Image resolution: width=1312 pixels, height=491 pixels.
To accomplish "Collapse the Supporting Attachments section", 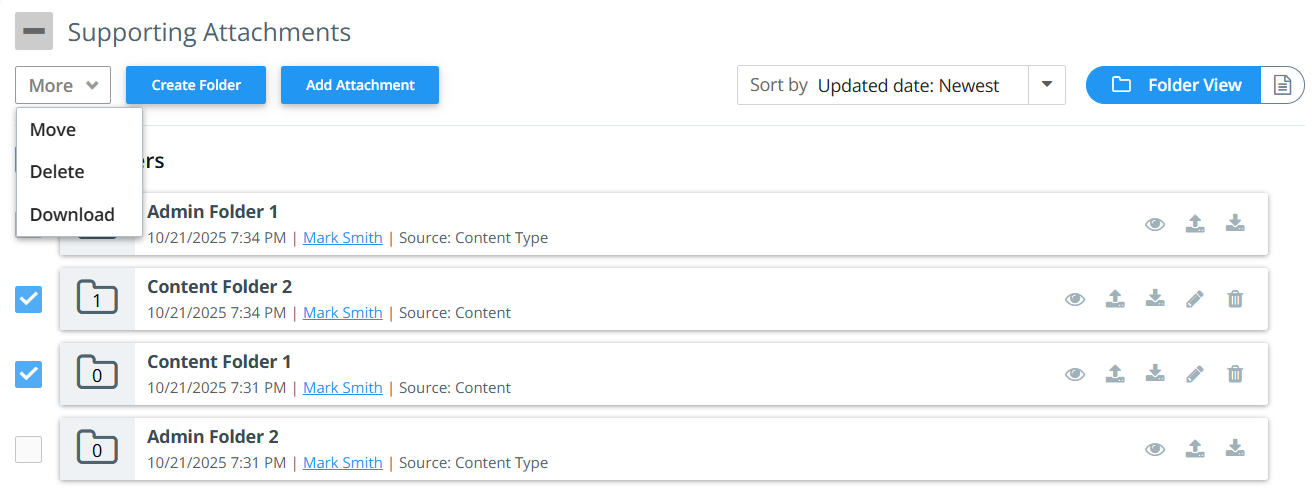I will tap(34, 32).
